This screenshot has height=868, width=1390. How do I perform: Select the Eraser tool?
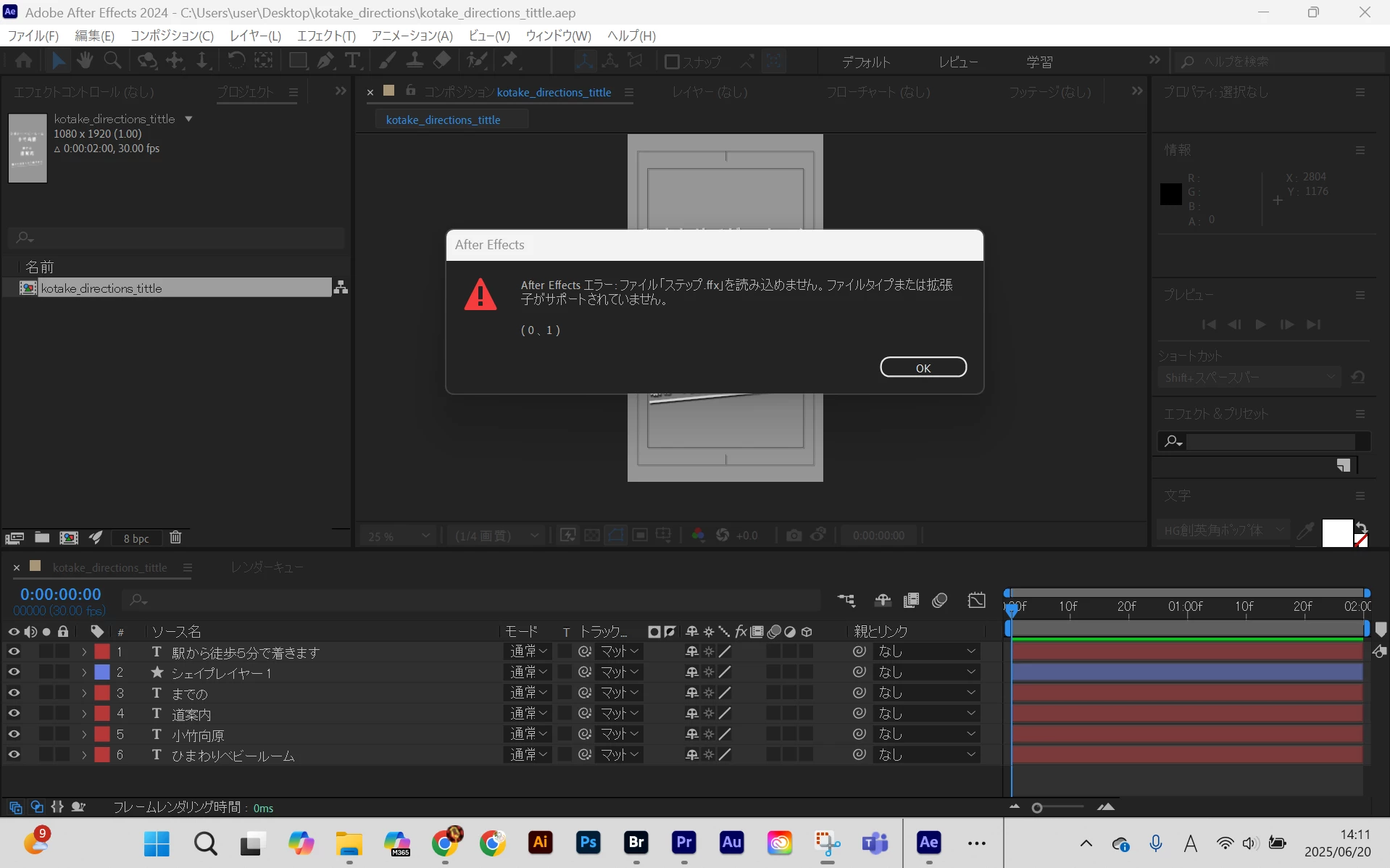click(441, 61)
